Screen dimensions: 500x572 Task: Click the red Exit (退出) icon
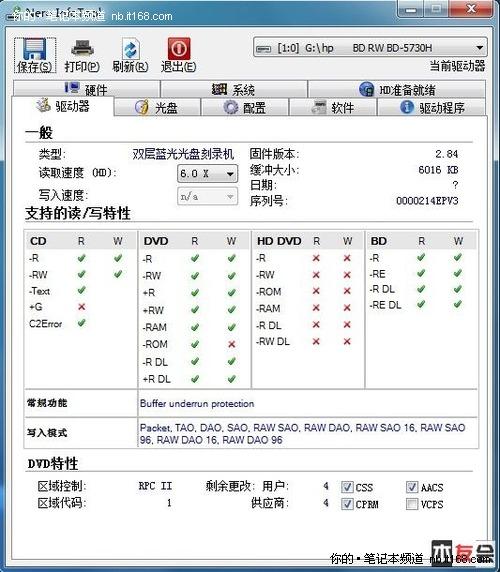tap(179, 49)
